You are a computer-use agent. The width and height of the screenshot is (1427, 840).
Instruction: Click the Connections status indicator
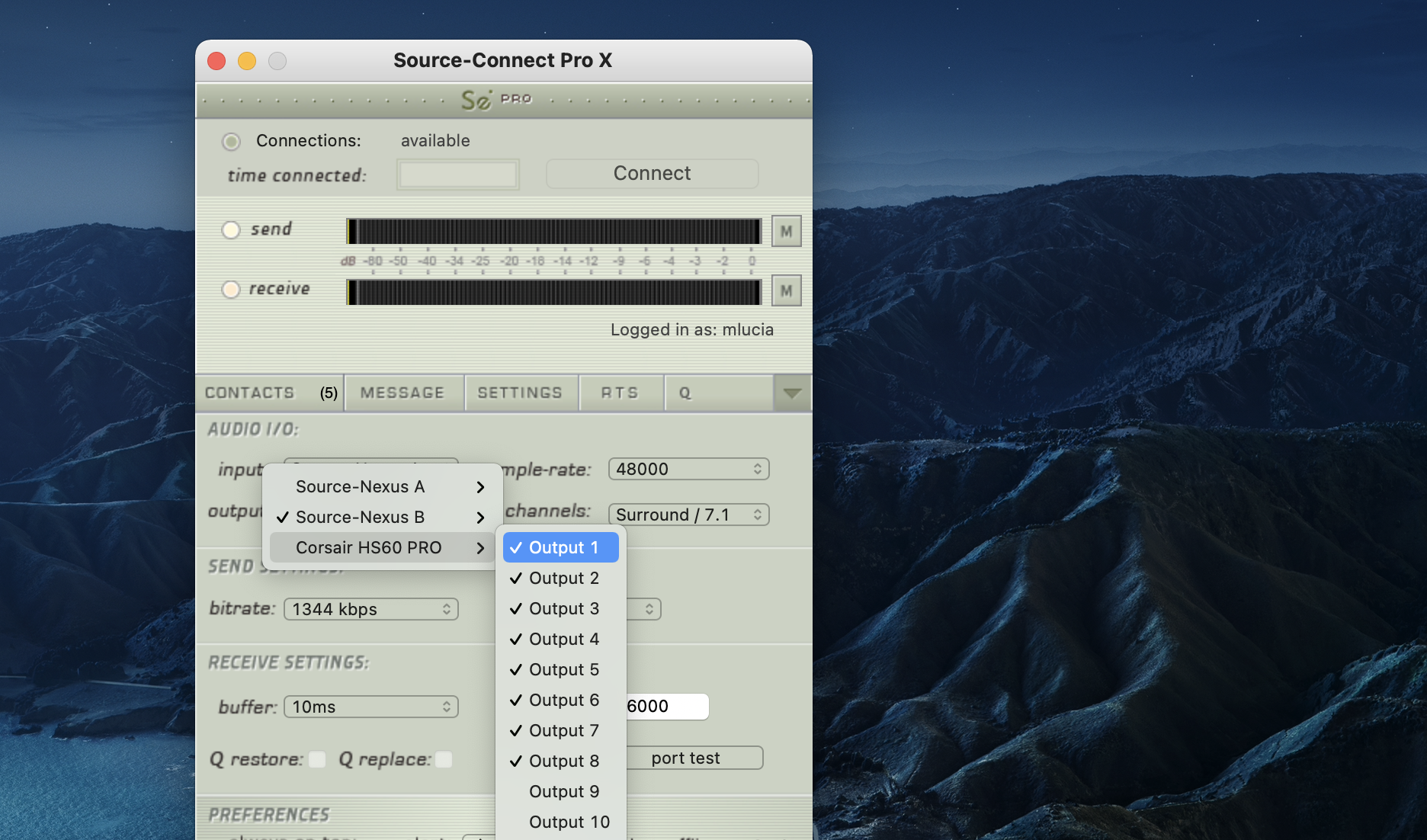click(231, 142)
